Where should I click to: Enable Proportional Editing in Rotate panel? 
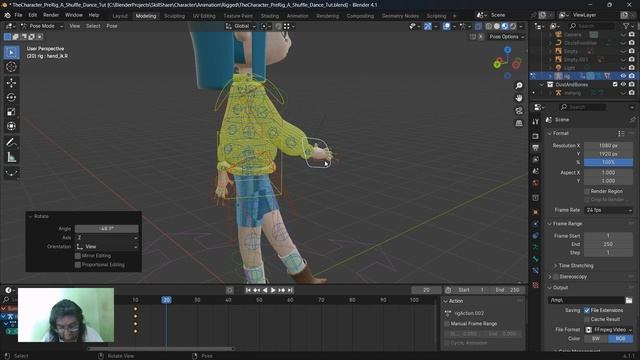[78, 265]
